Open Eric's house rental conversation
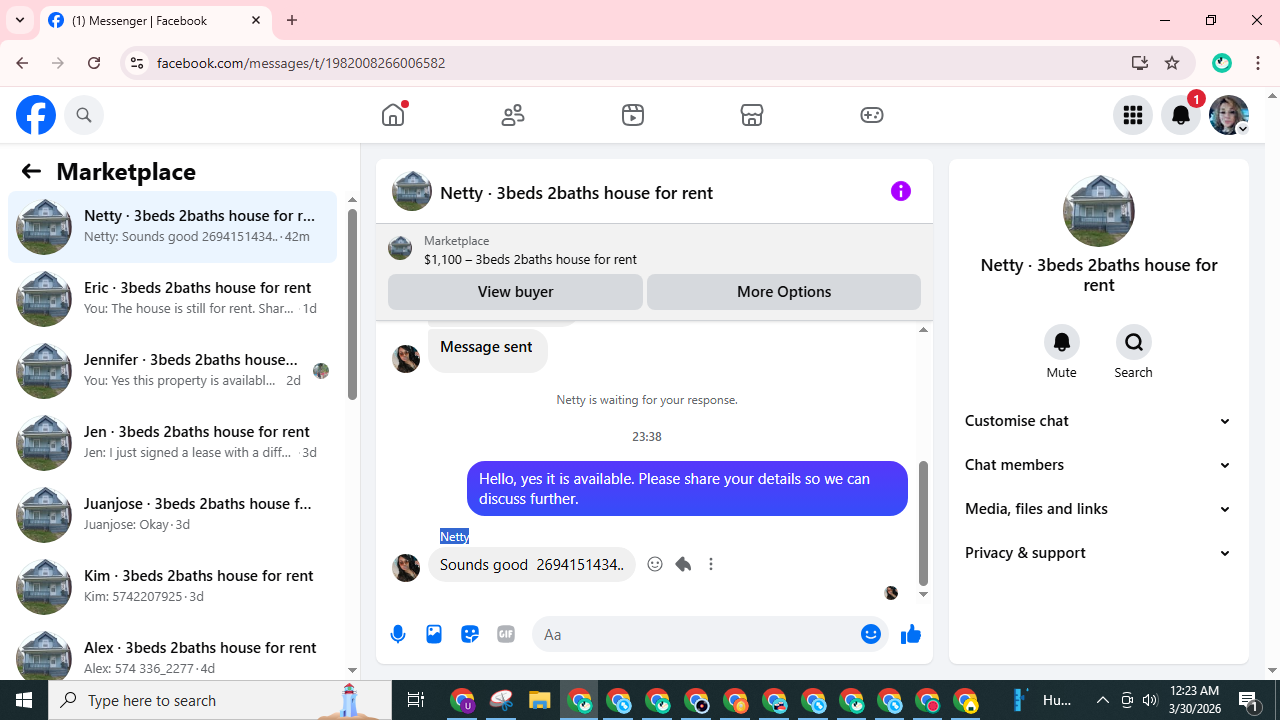 click(173, 298)
